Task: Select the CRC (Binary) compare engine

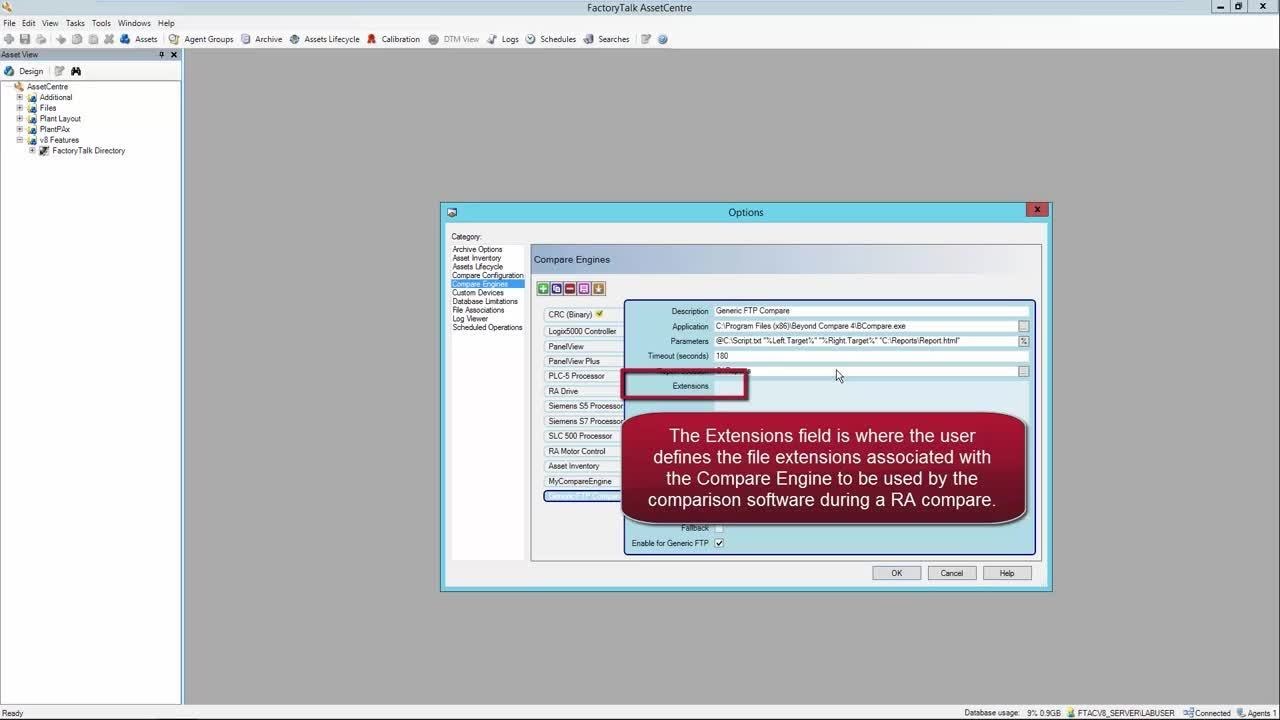Action: pyautogui.click(x=584, y=314)
